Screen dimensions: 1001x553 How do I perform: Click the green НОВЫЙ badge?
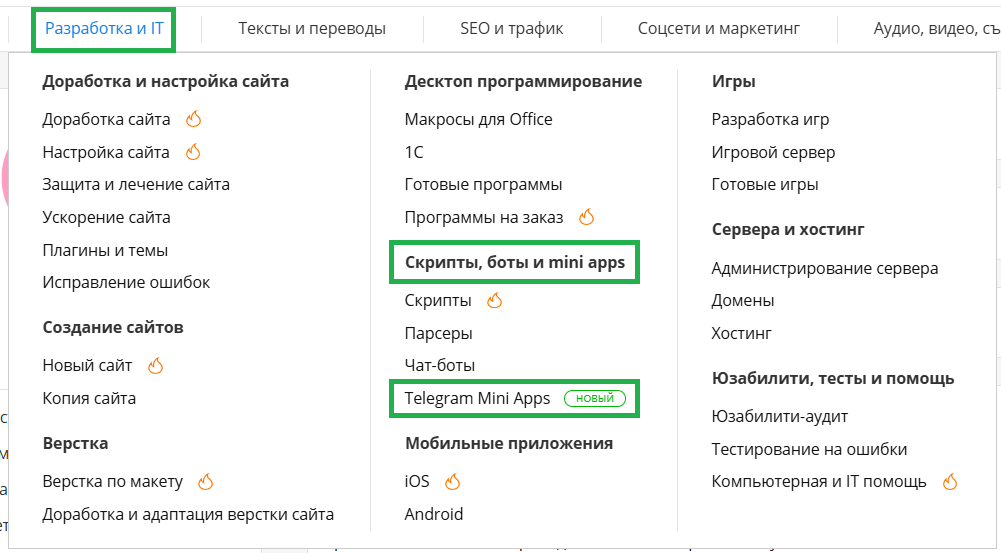click(595, 398)
